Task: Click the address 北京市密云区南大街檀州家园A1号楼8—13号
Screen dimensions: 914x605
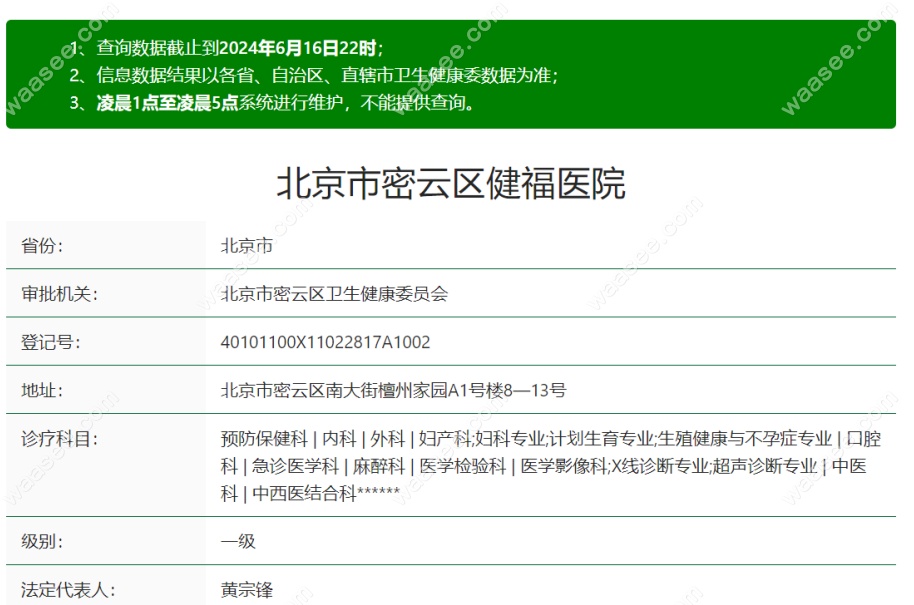Action: coord(393,390)
